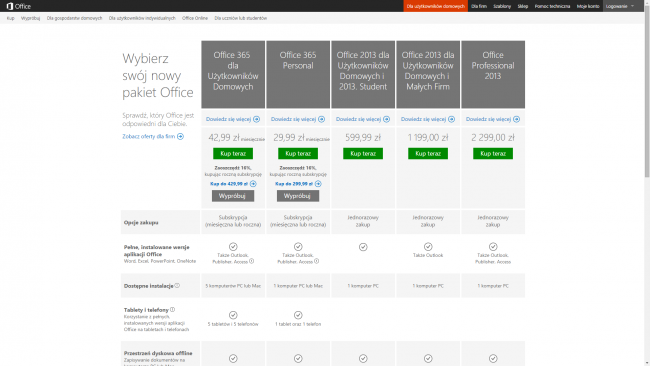This screenshot has width=650, height=366.
Task: Click Kup teraz for 599,99 zł product
Action: pos(363,154)
